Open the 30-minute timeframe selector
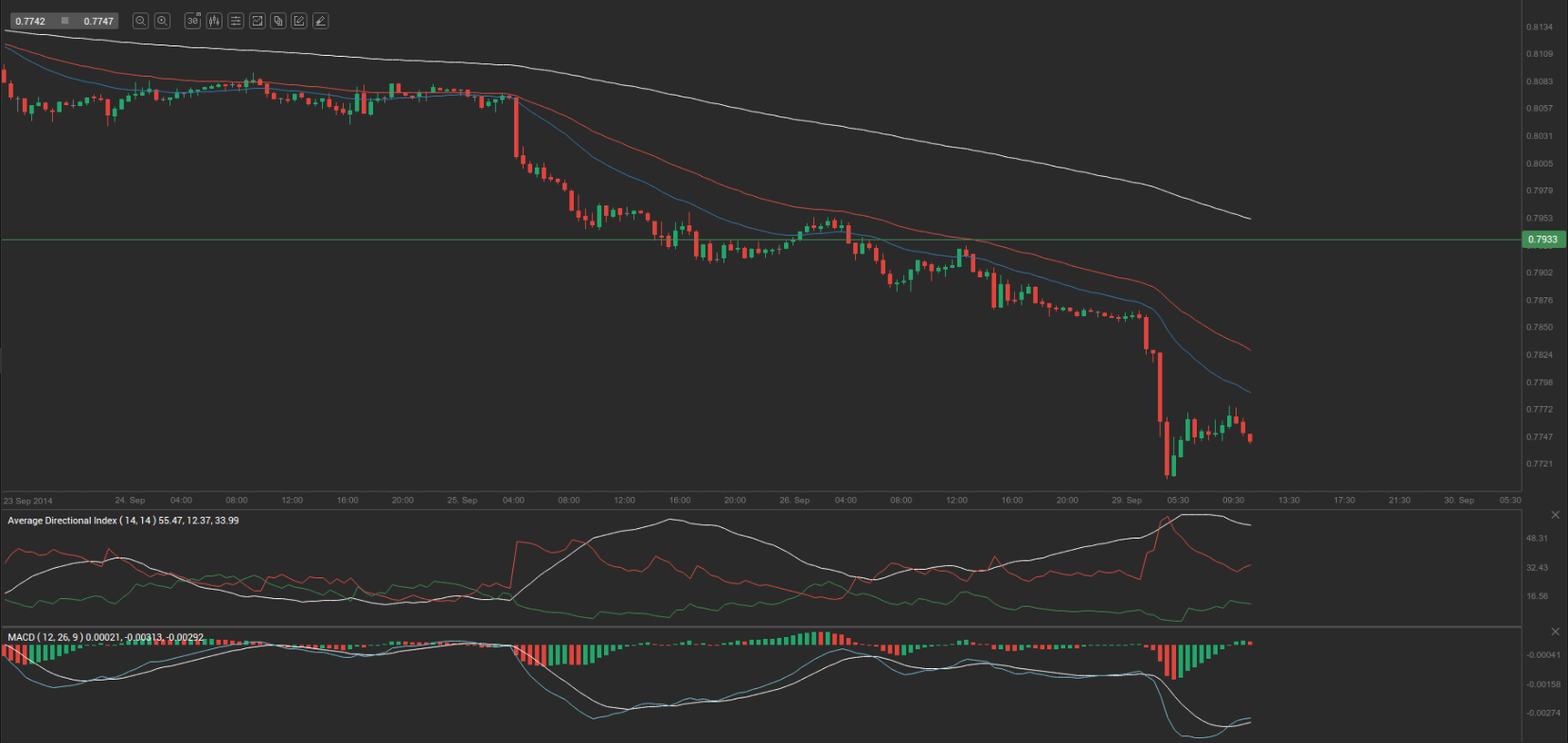This screenshot has width=1568, height=743. 192,21
